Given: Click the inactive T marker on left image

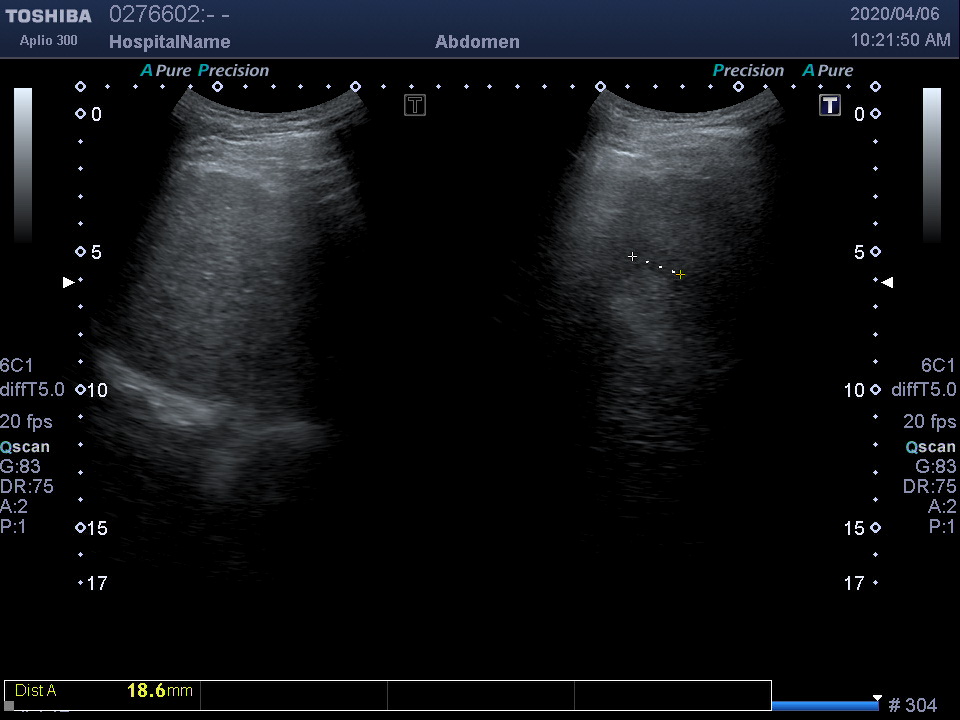Looking at the screenshot, I should click(x=415, y=105).
